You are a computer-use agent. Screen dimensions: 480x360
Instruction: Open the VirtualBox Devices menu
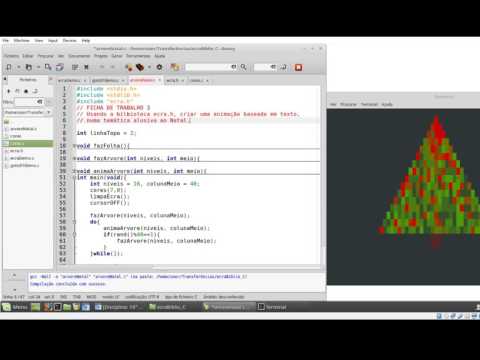(70, 41)
